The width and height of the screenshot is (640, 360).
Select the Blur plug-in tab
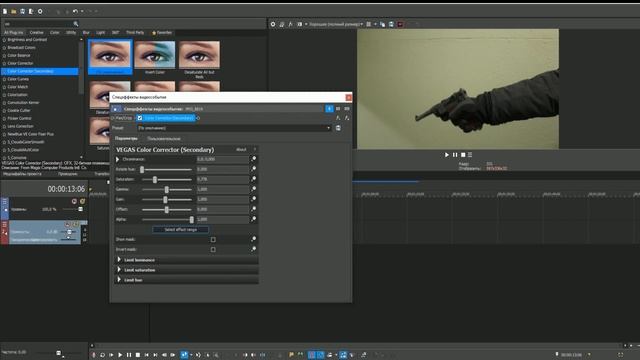point(86,32)
